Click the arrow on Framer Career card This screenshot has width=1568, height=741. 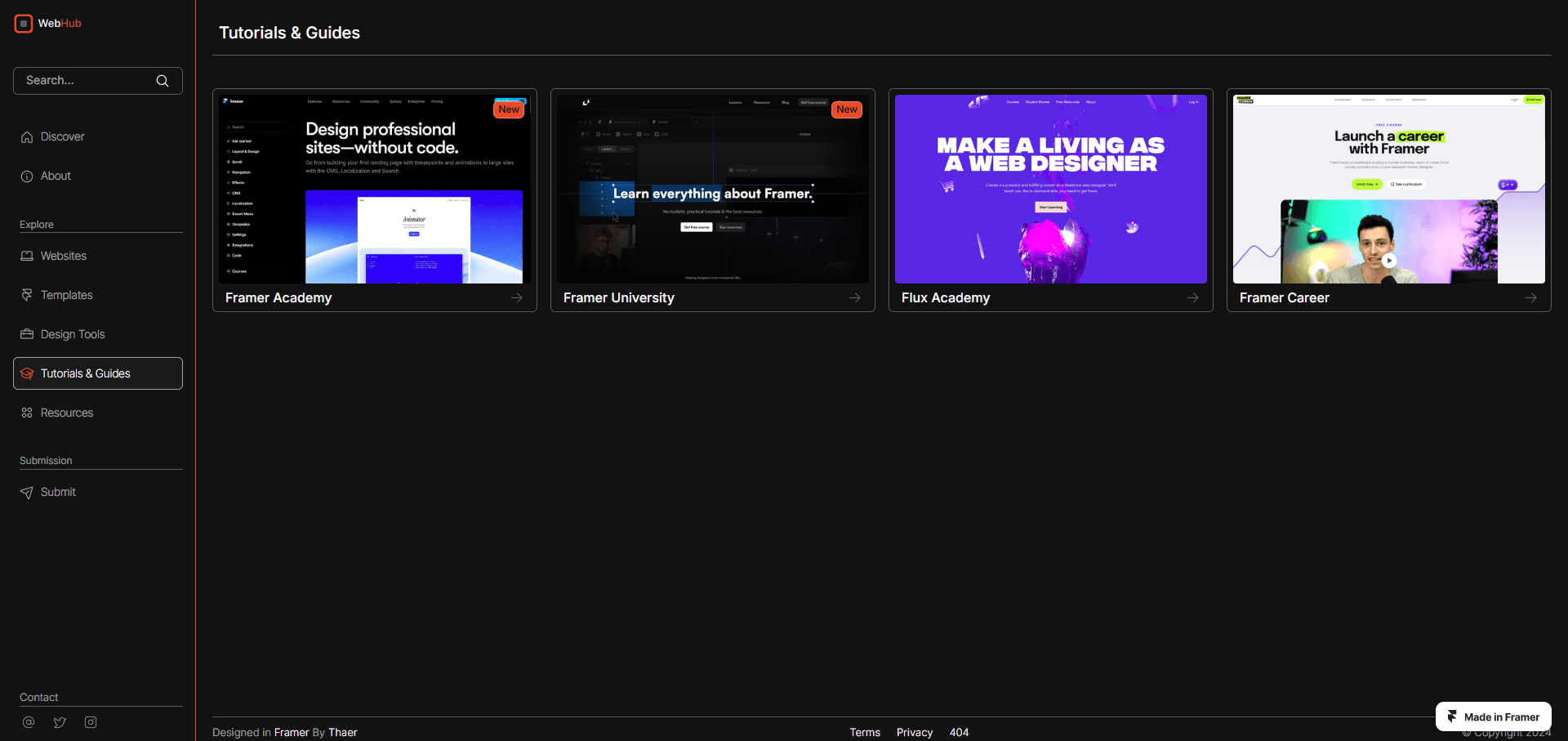click(x=1531, y=298)
